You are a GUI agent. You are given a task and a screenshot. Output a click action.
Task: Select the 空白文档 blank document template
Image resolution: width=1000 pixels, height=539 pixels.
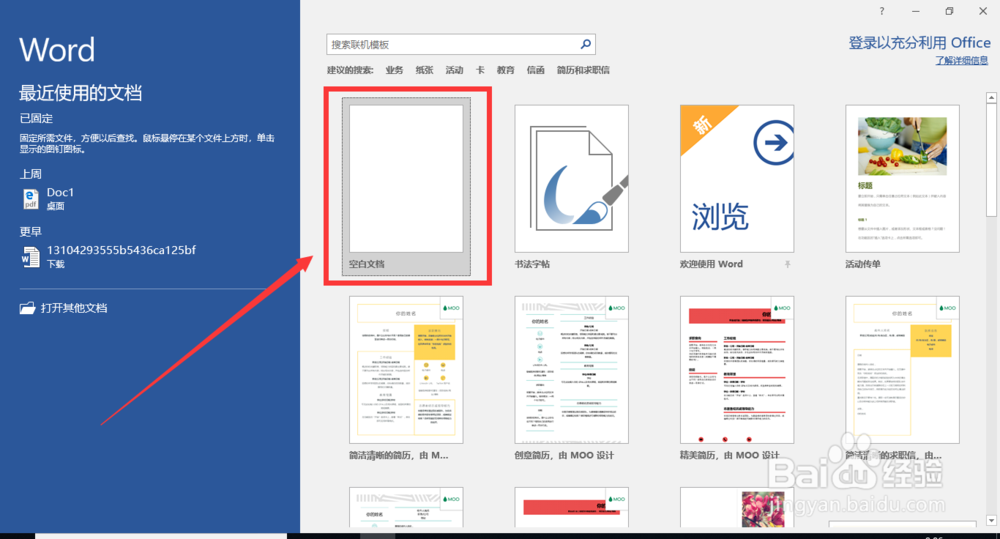[406, 186]
